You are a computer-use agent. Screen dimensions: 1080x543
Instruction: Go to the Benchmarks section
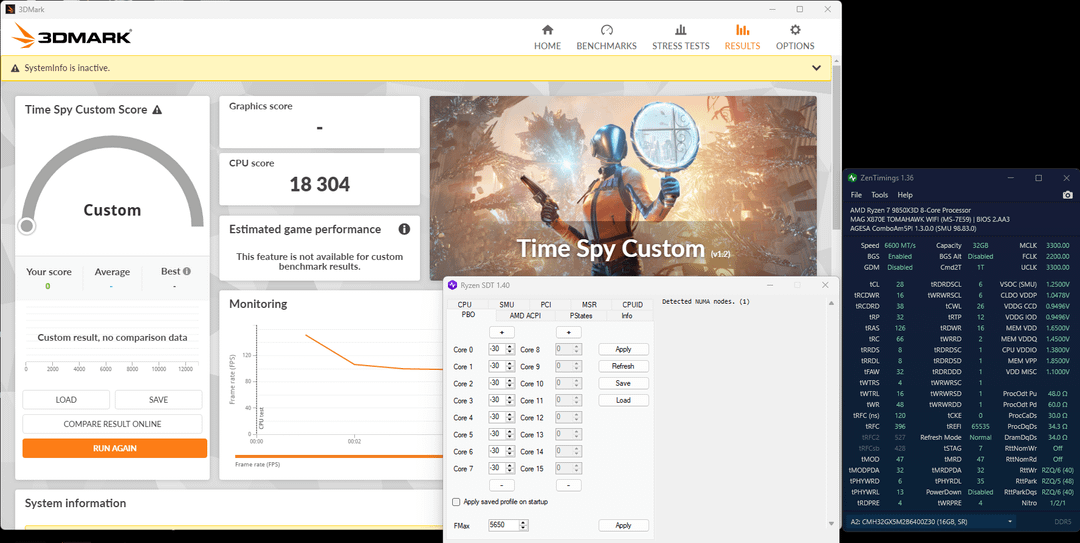[x=606, y=37]
